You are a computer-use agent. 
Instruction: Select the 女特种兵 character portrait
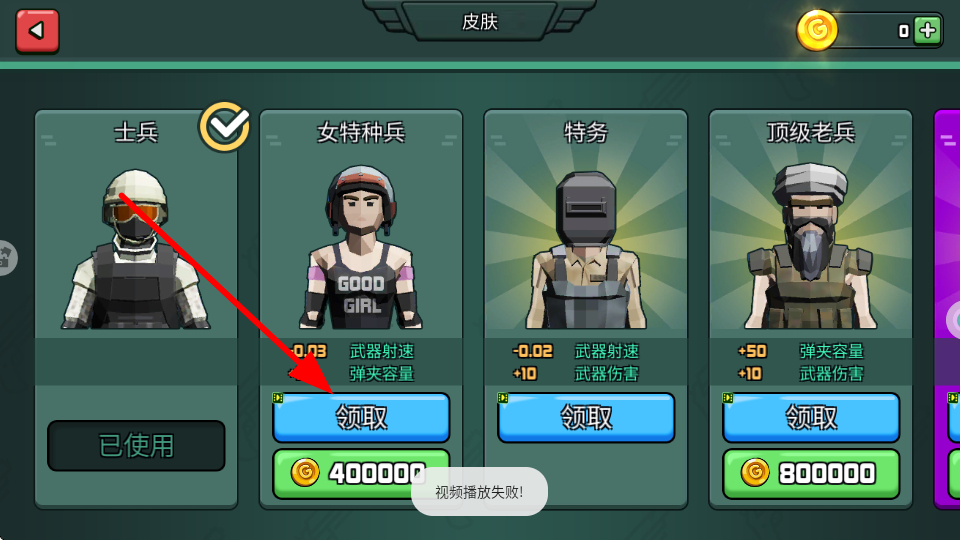(x=361, y=247)
